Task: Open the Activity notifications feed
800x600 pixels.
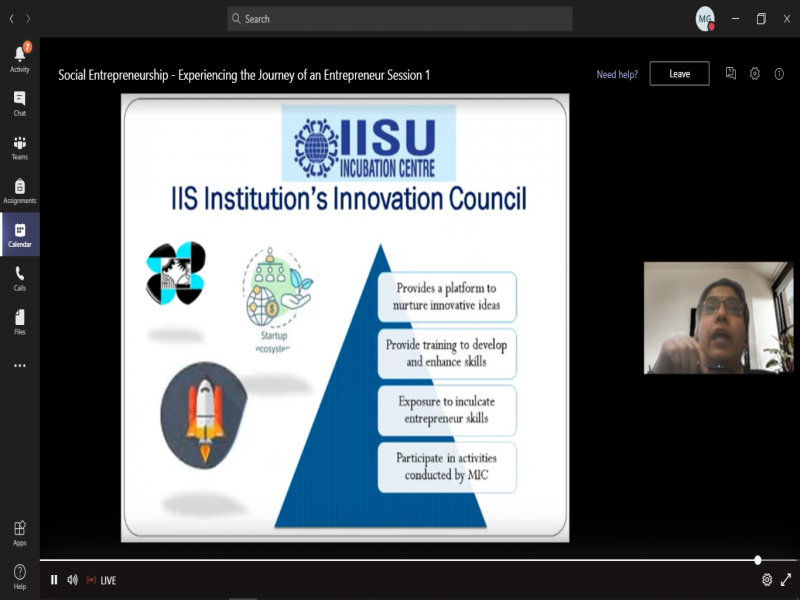Action: coord(19,57)
